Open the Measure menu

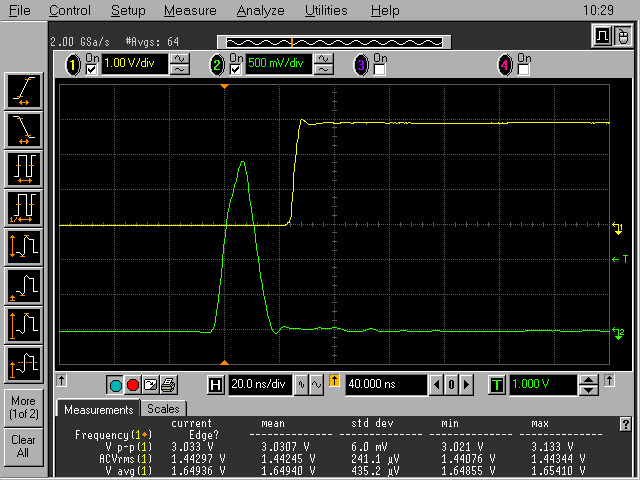[190, 10]
